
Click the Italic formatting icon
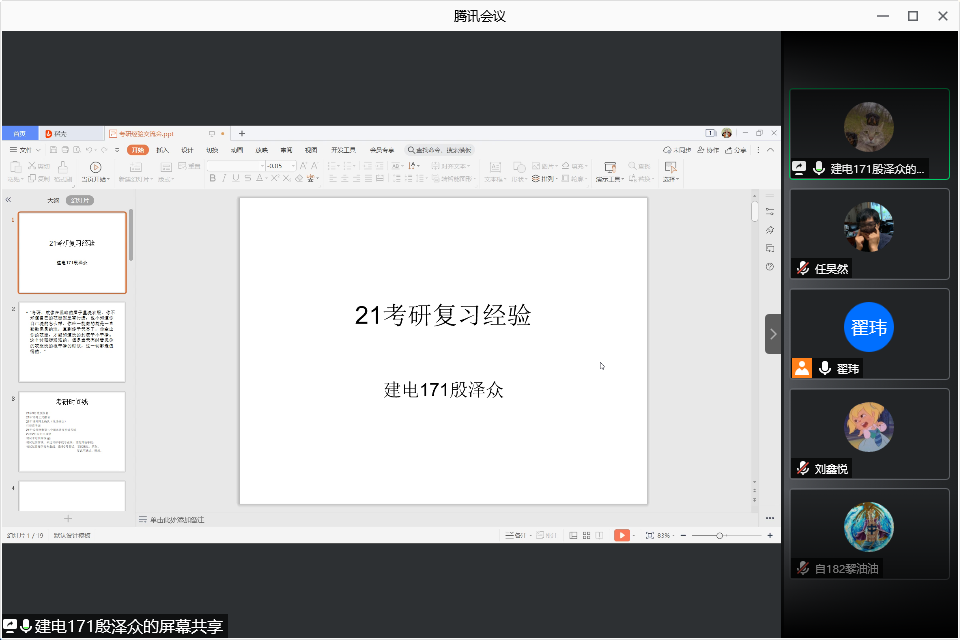point(224,178)
